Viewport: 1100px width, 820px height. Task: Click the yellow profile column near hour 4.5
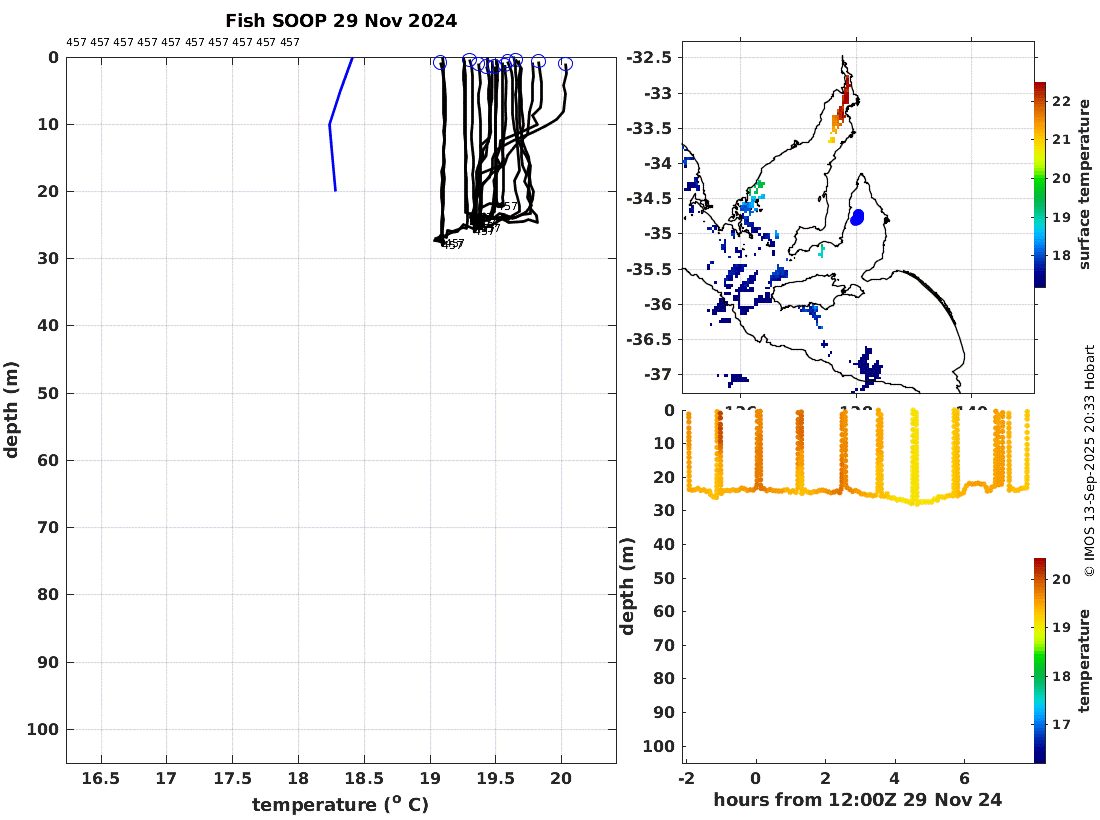tap(914, 455)
